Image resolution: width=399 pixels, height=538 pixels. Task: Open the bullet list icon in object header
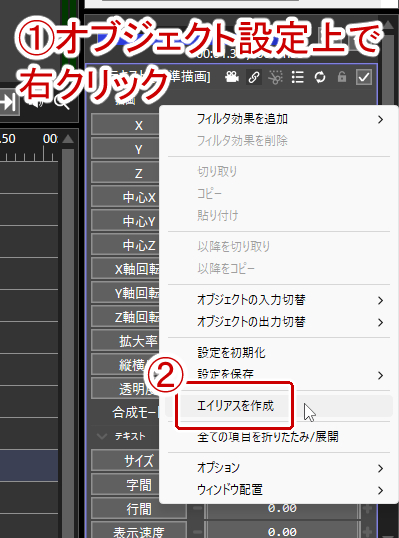point(297,77)
